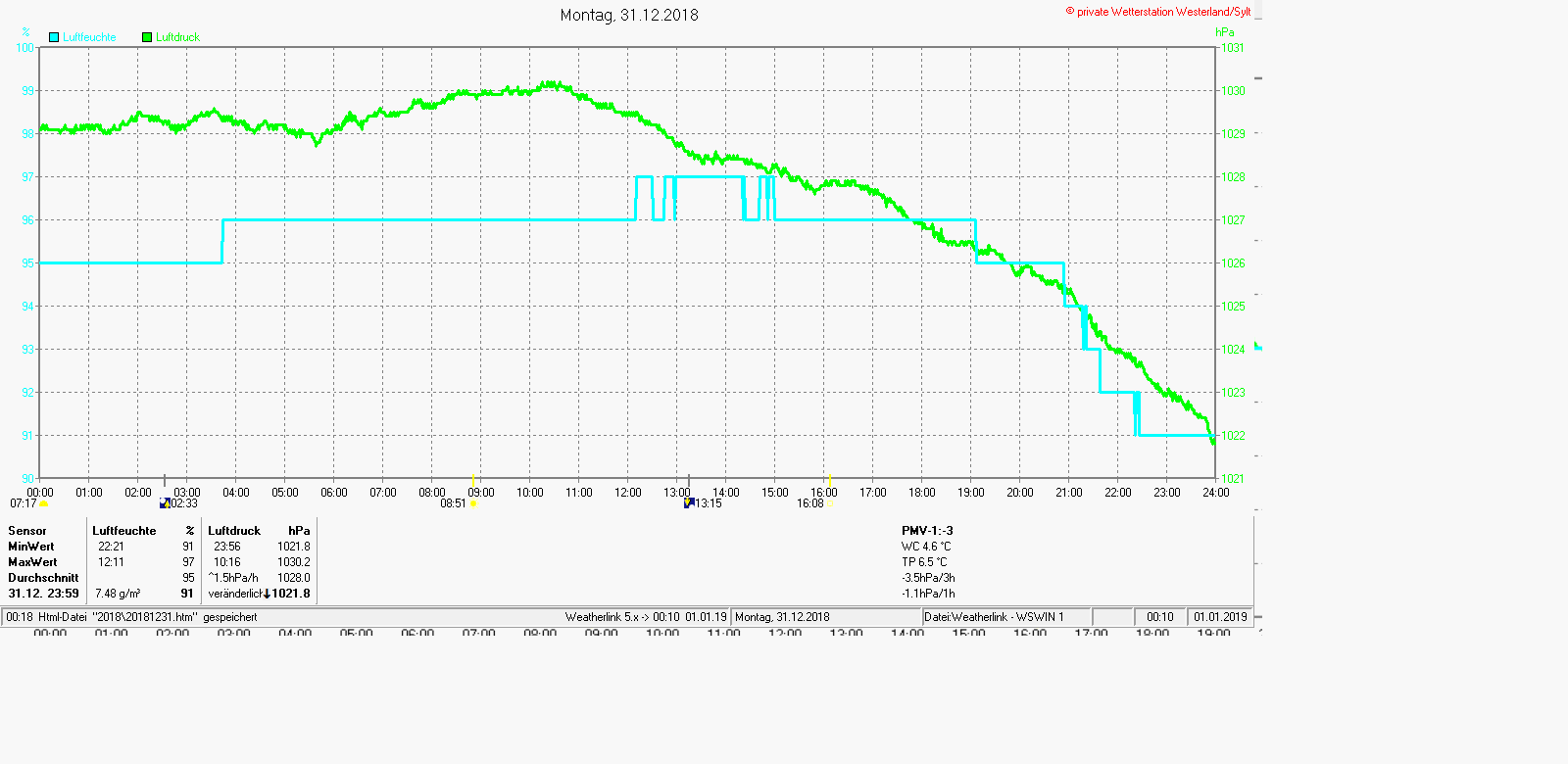Click the '00:10' time field in status bar
Image resolution: width=1568 pixels, height=764 pixels.
point(1160,617)
